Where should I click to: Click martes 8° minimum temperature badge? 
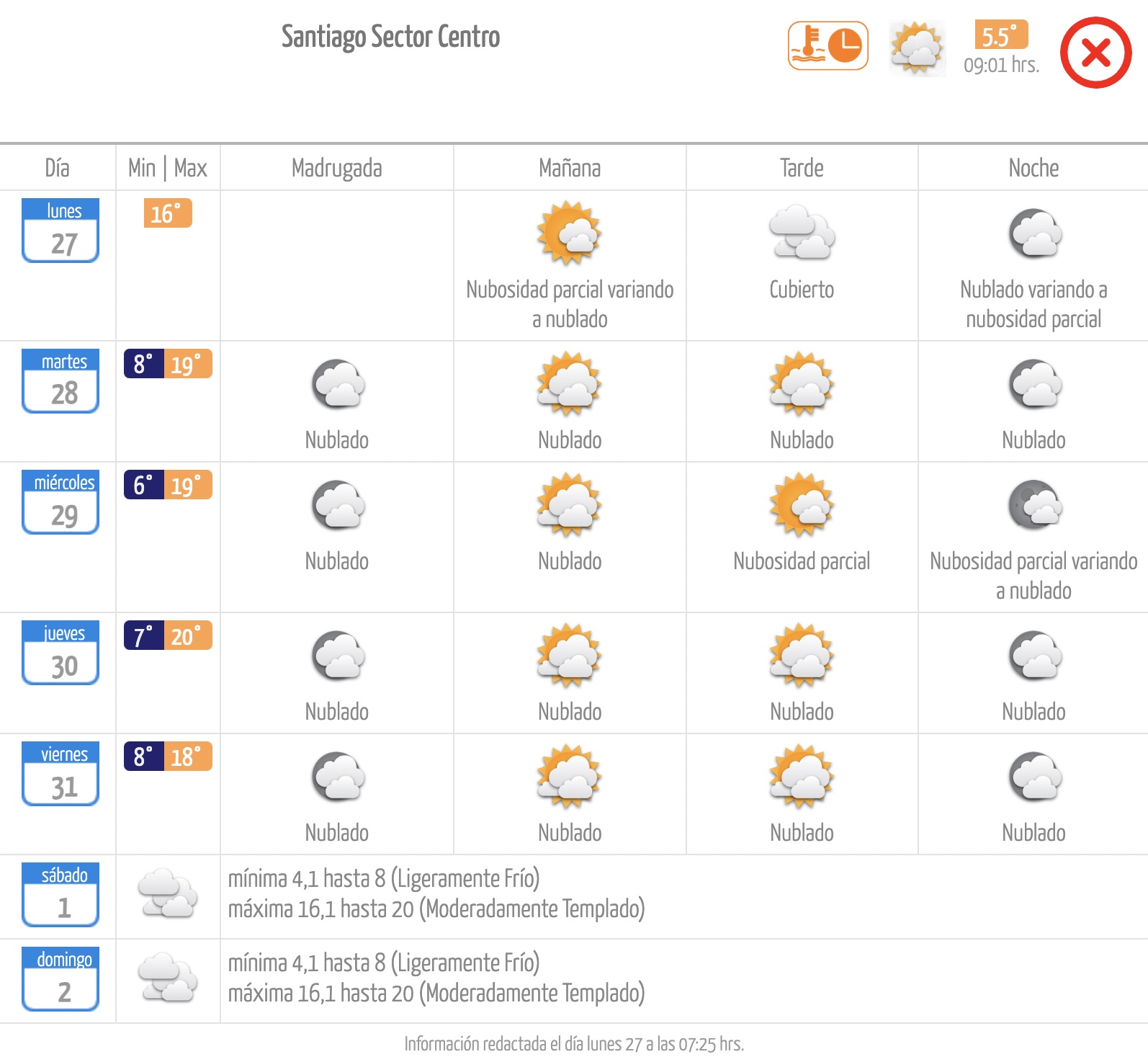(144, 364)
